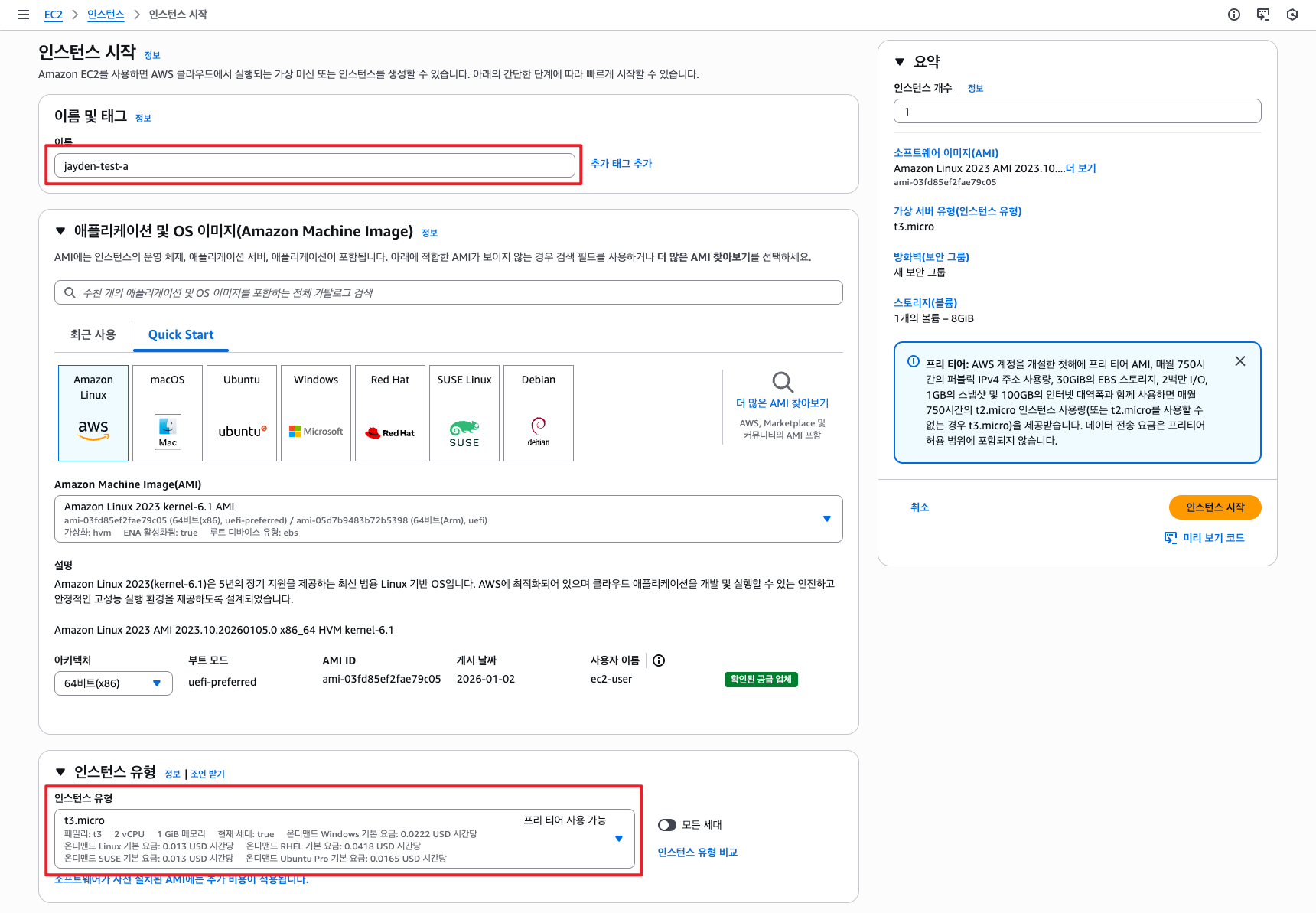Click the hexagon settings icon in top bar

click(x=1292, y=15)
